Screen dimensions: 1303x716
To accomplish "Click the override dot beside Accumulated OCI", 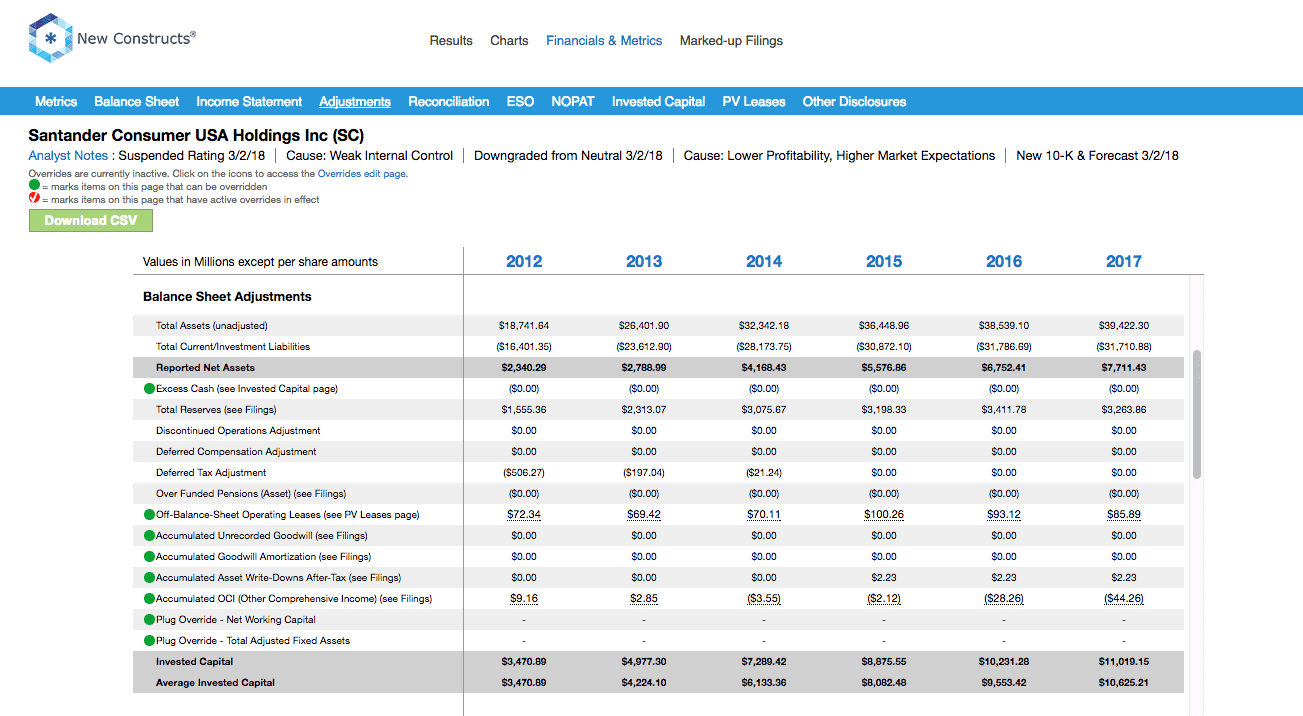I will 149,598.
